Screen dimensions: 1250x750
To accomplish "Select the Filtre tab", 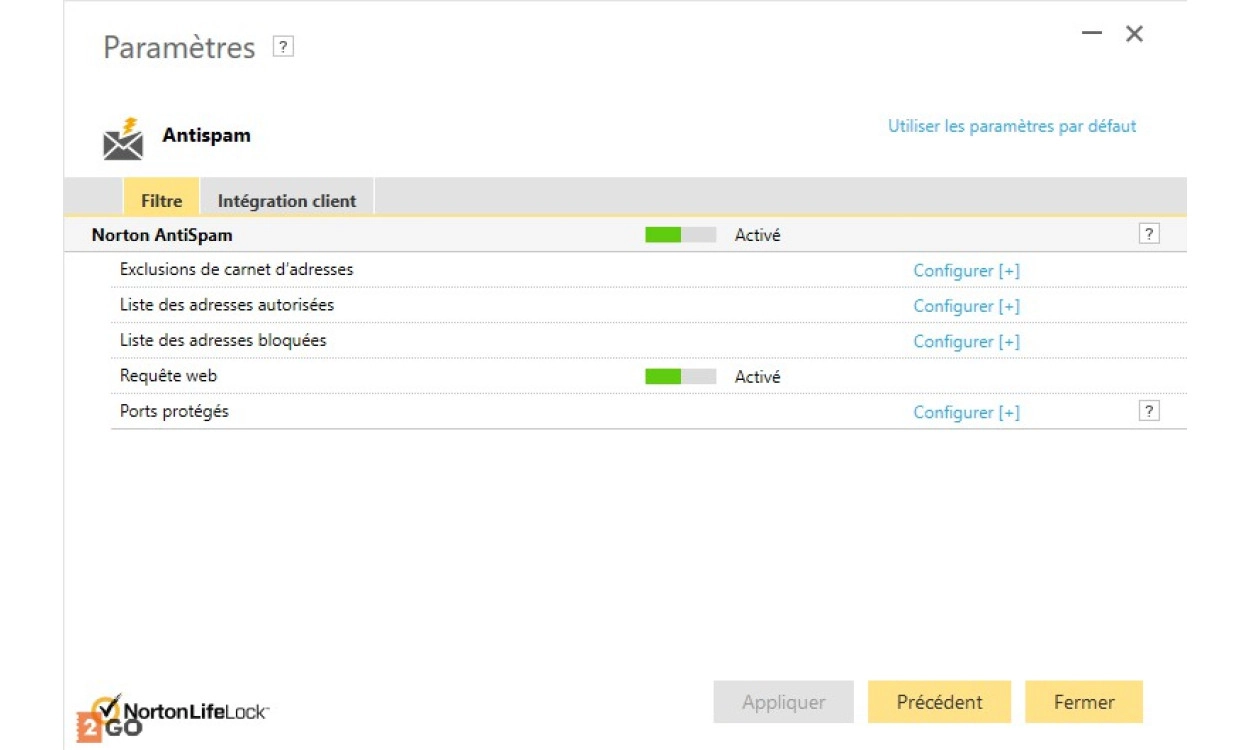I will click(x=161, y=200).
